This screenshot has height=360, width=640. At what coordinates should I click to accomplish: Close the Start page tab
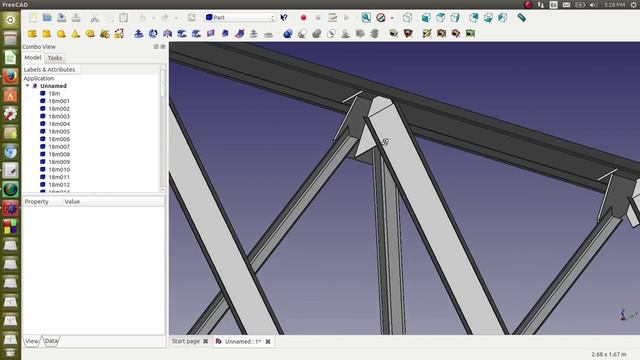(205, 341)
